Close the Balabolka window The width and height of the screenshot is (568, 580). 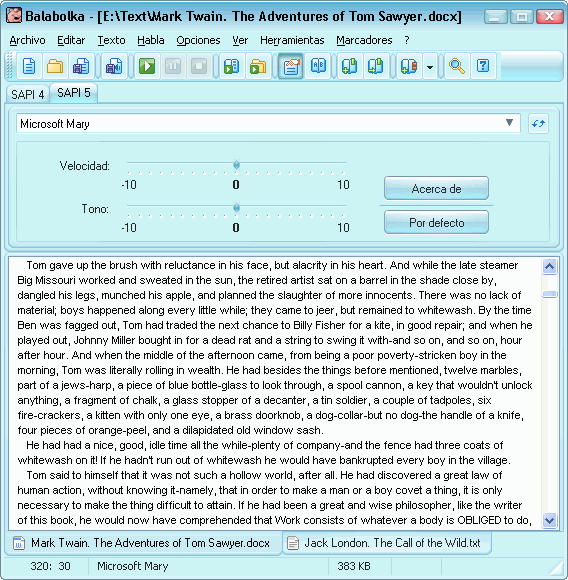click(549, 17)
